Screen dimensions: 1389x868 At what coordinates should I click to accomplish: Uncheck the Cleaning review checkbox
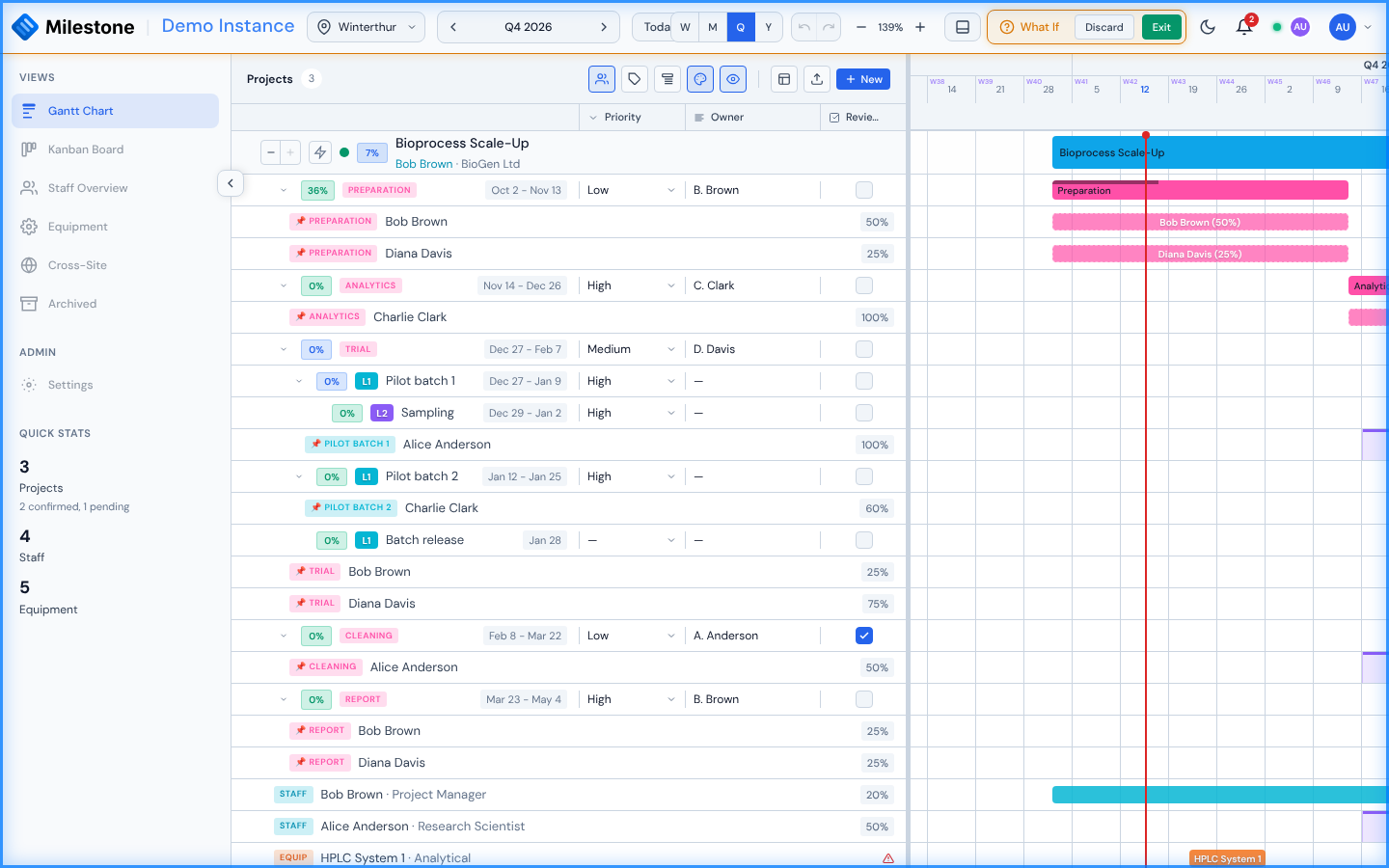864,636
